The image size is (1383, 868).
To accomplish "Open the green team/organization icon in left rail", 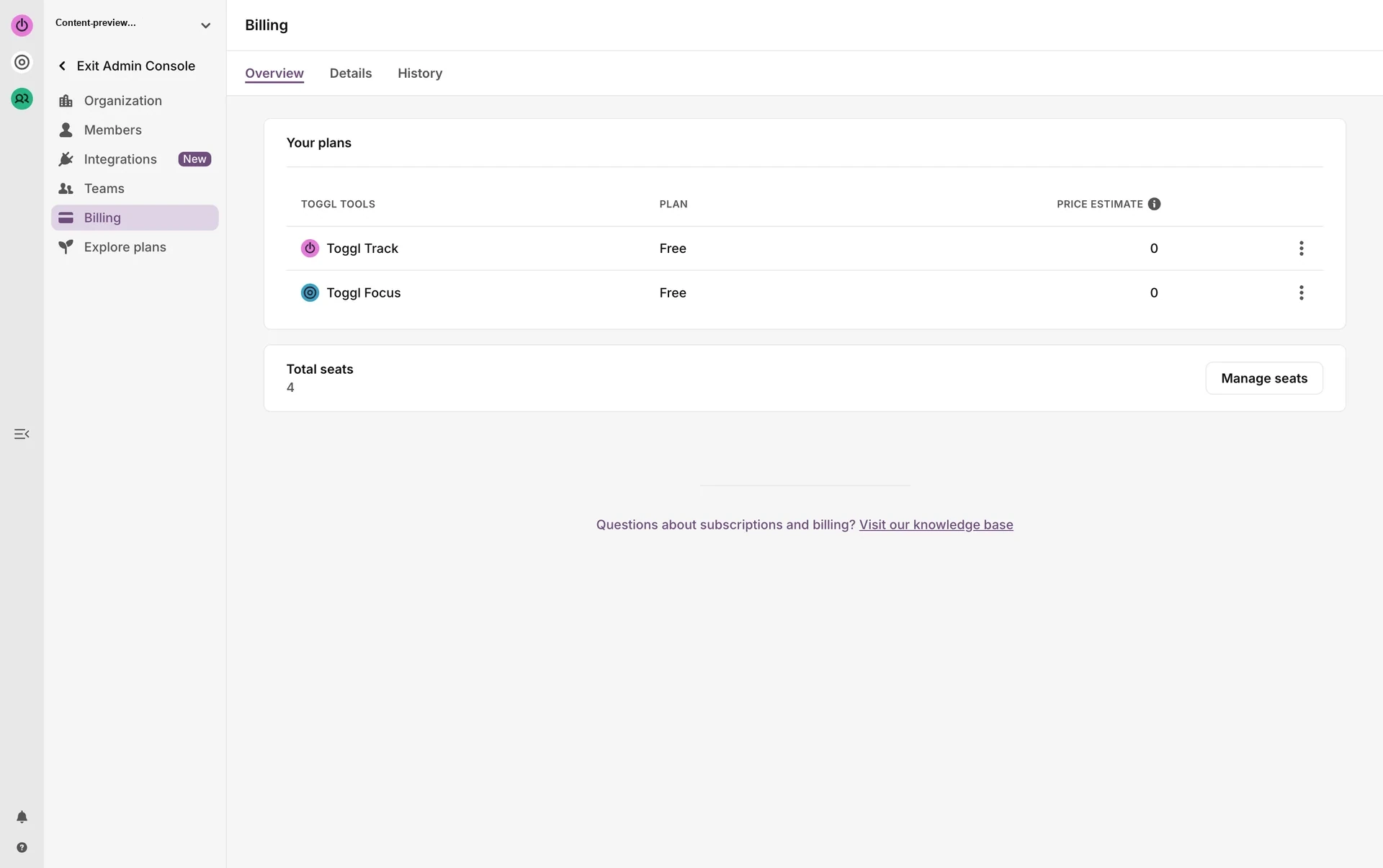I will pos(22,99).
